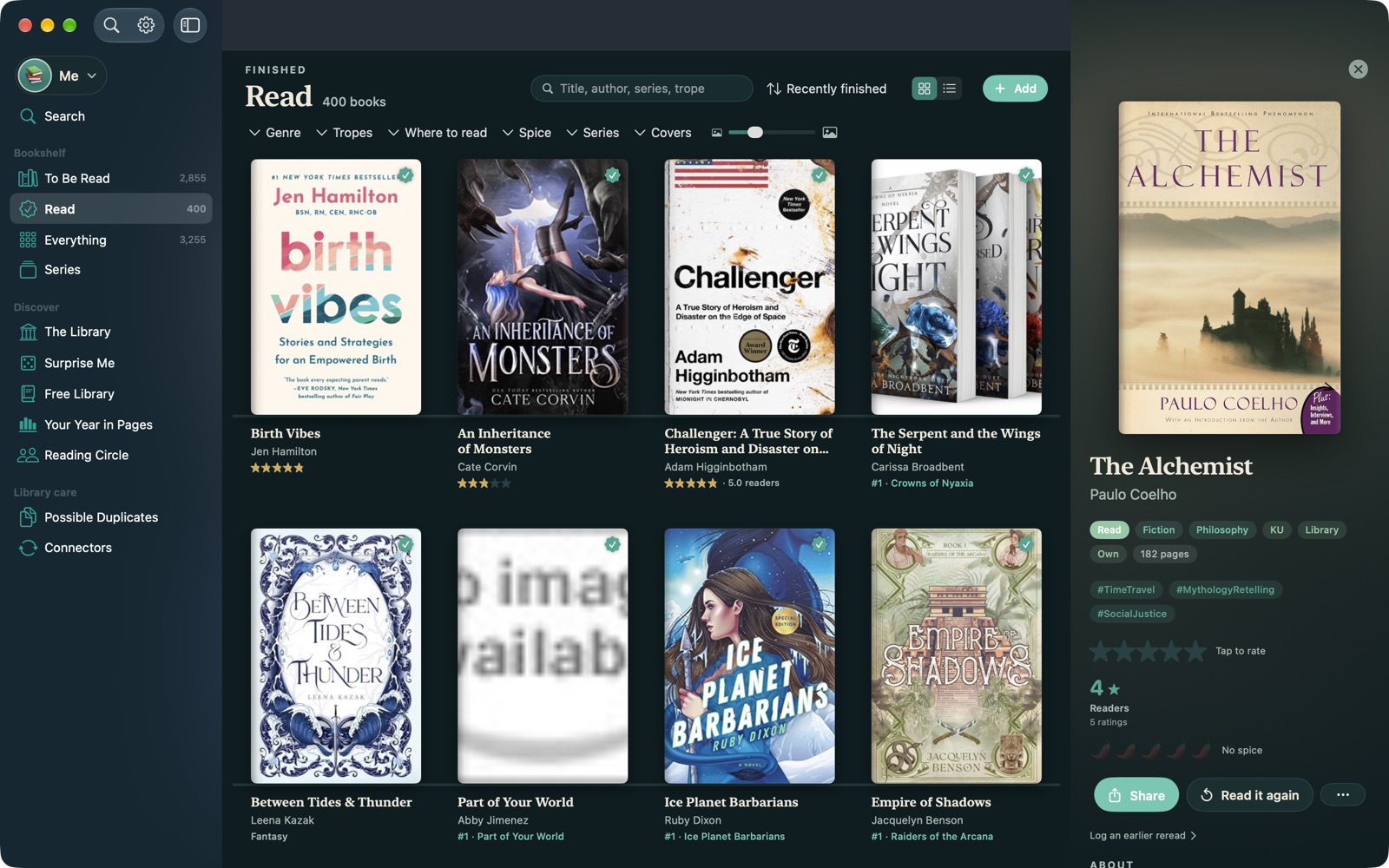Close the Alchemist detail panel
Viewport: 1389px width, 868px height.
(x=1359, y=69)
